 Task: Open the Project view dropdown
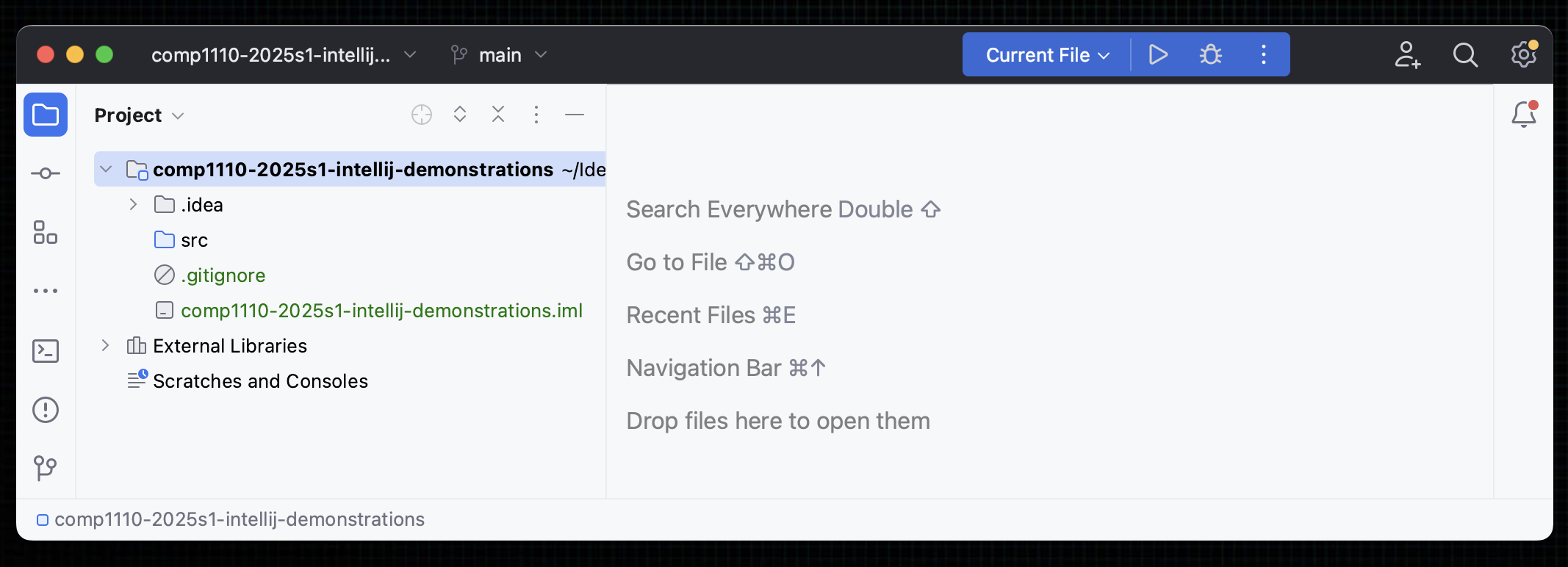(x=139, y=115)
